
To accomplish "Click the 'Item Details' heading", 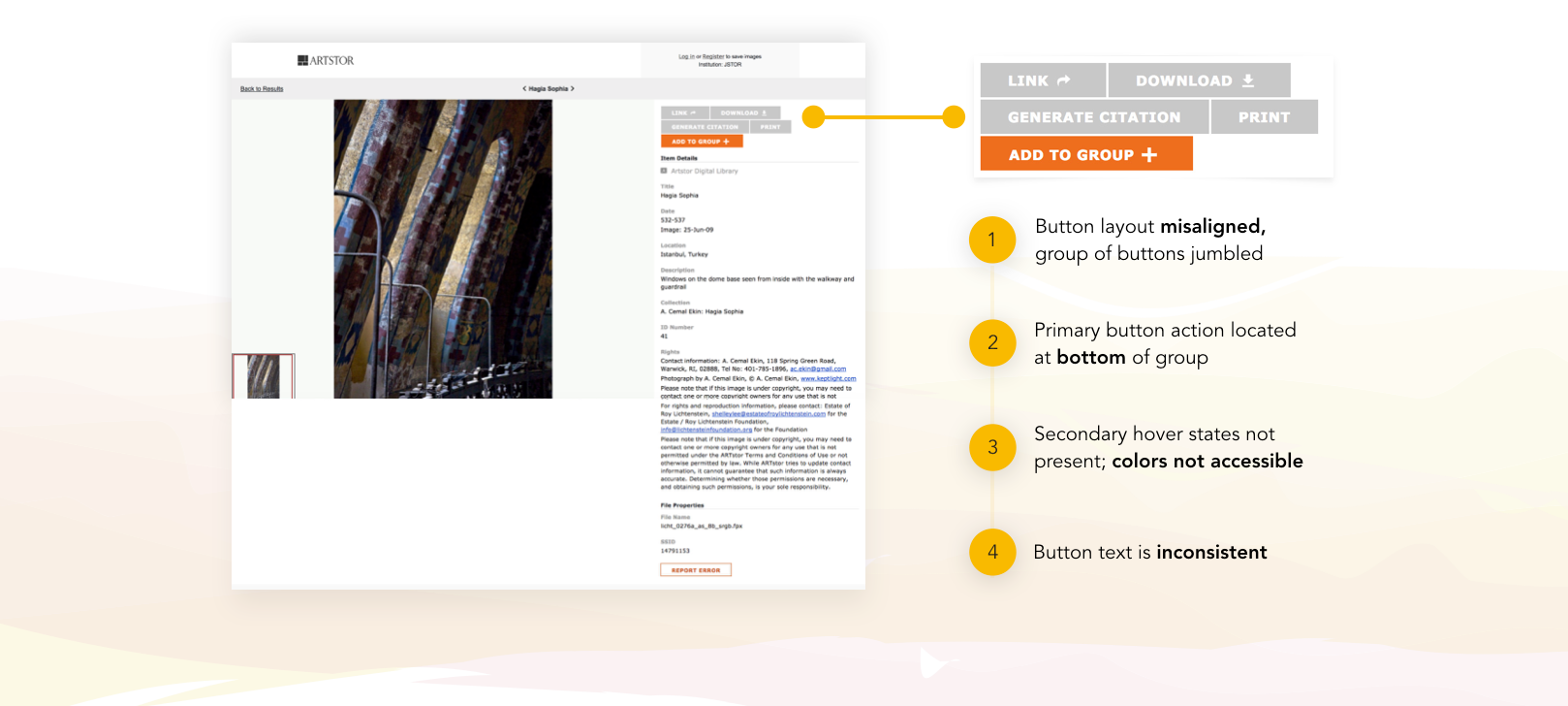I will point(679,158).
